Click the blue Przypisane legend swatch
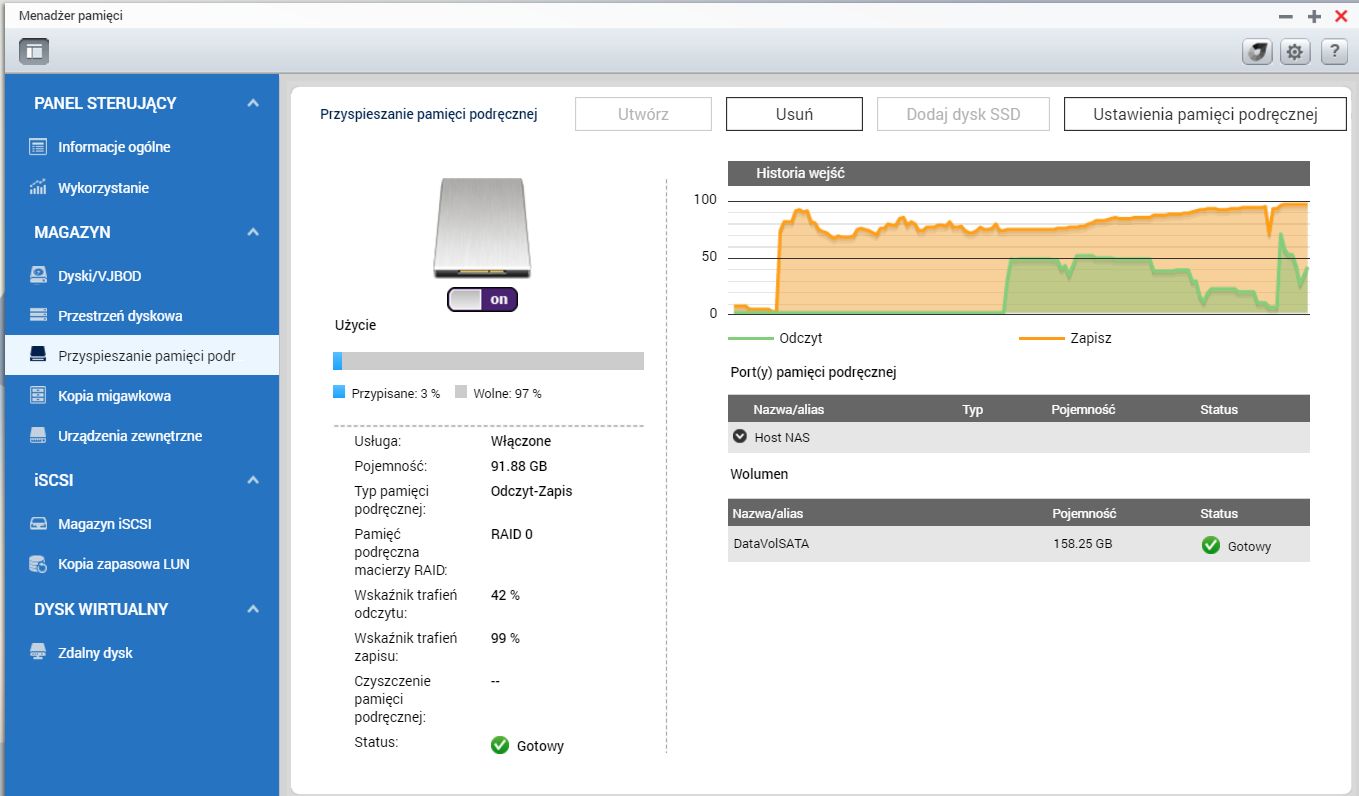1359x796 pixels. tap(338, 392)
